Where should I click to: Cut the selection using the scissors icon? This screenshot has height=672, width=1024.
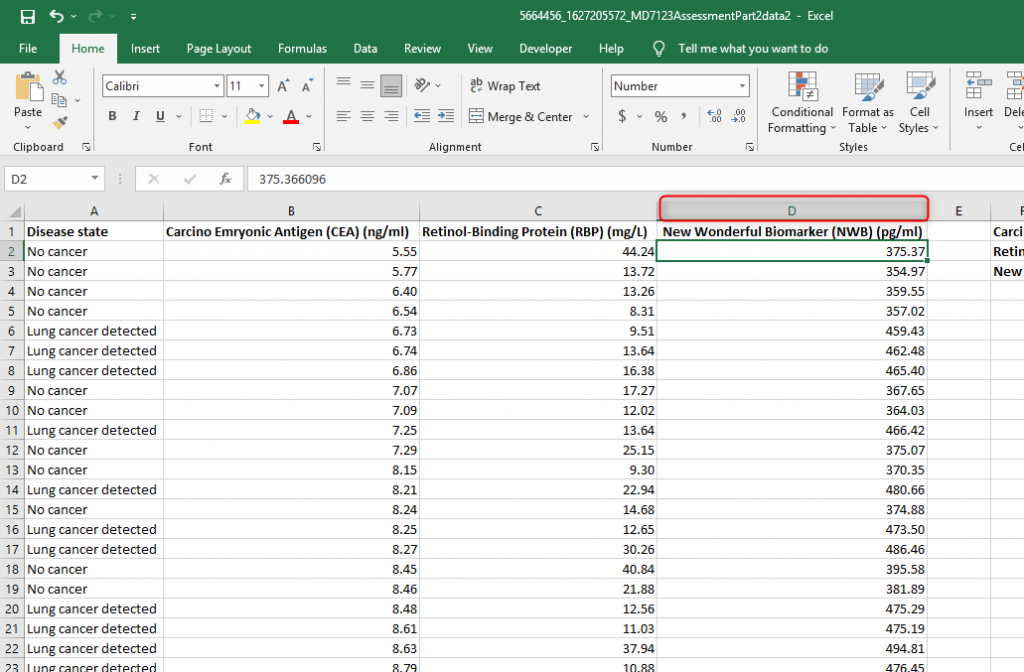click(58, 77)
